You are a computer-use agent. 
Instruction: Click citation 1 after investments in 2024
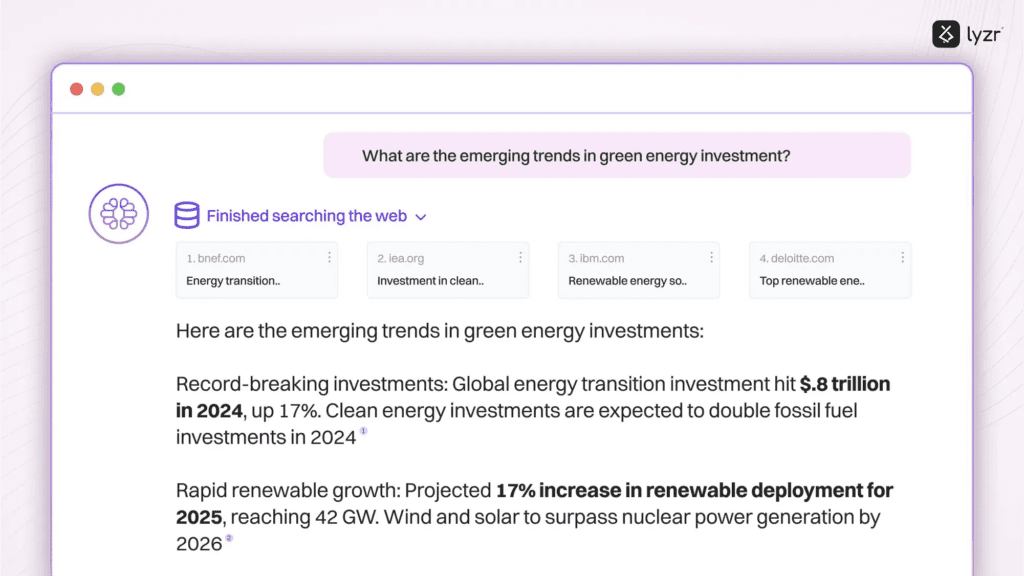point(364,431)
